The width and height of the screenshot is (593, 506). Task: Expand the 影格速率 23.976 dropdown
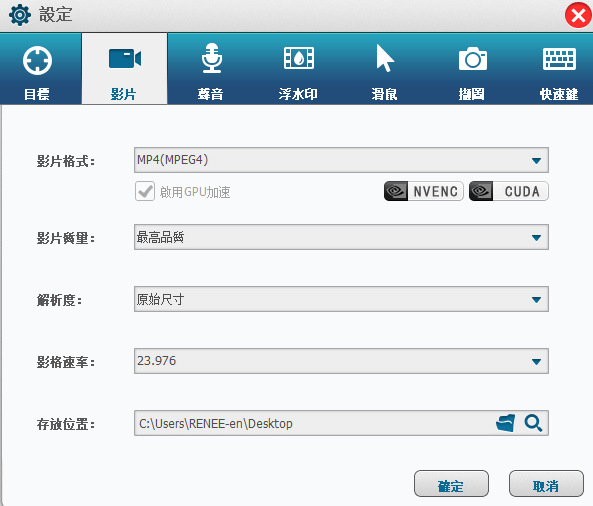click(x=341, y=361)
